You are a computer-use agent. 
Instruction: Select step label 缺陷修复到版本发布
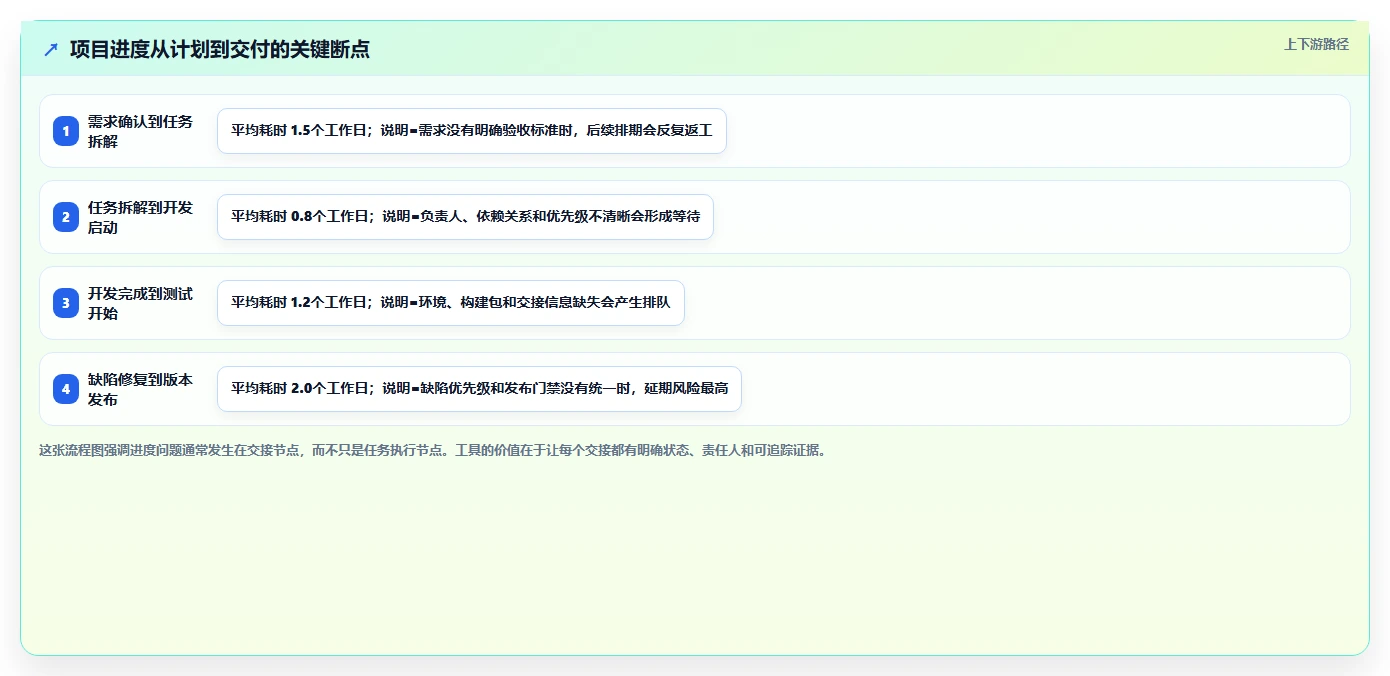click(141, 389)
